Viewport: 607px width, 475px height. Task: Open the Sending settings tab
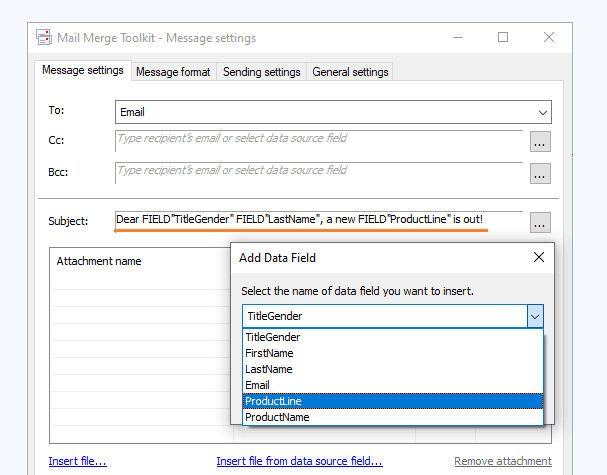[x=261, y=72]
